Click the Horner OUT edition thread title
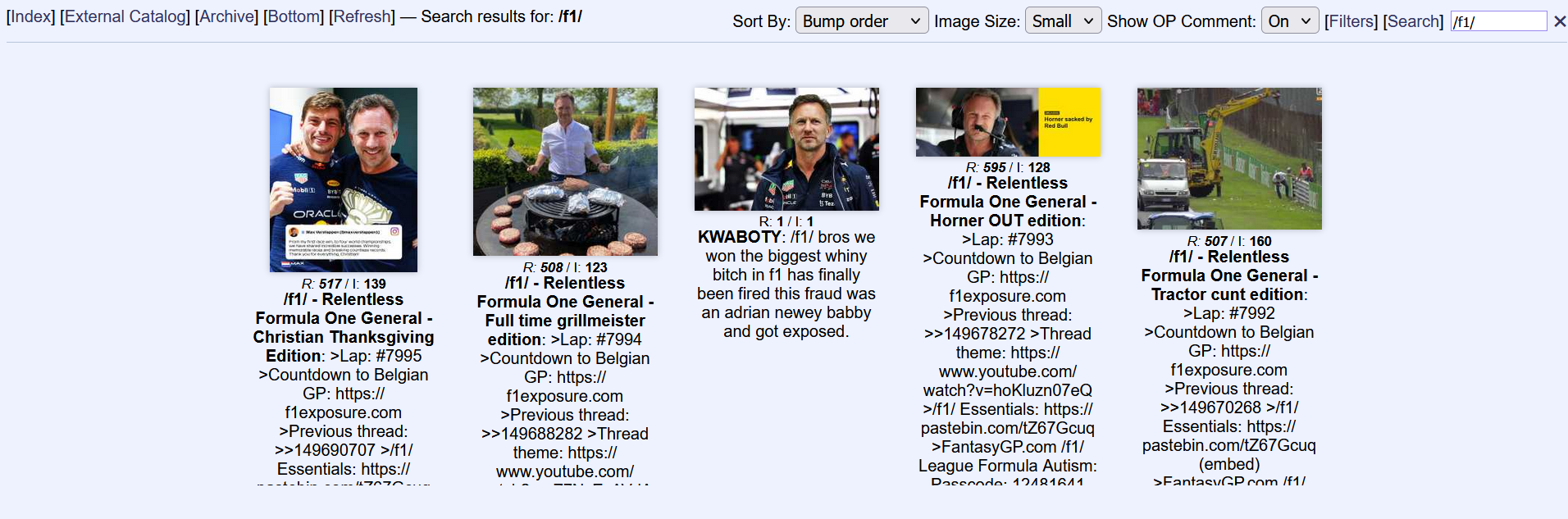1568x519 pixels. (x=1008, y=202)
